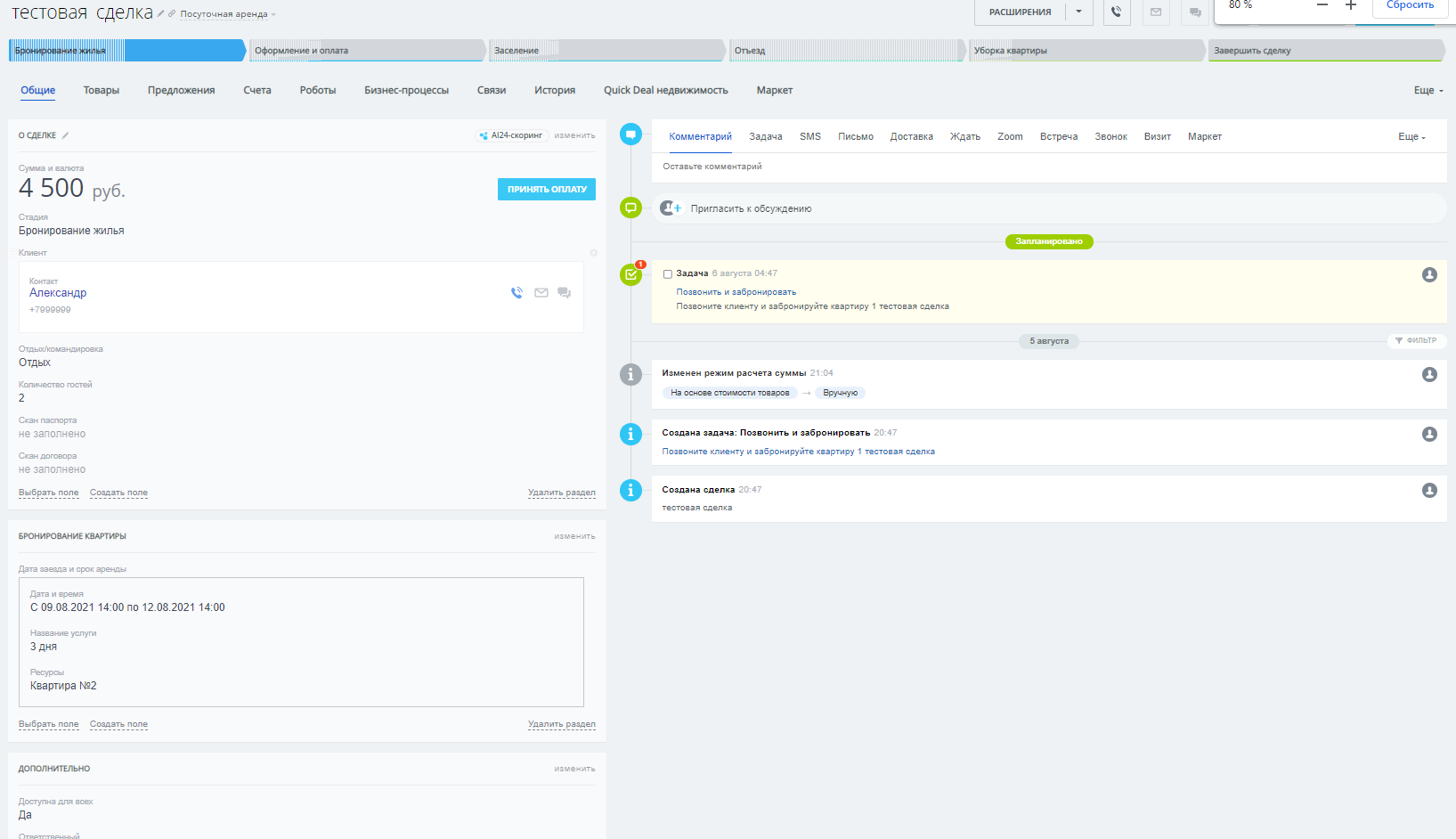The image size is (1456, 839).
Task: Click the settings gear above client card
Action: click(594, 253)
